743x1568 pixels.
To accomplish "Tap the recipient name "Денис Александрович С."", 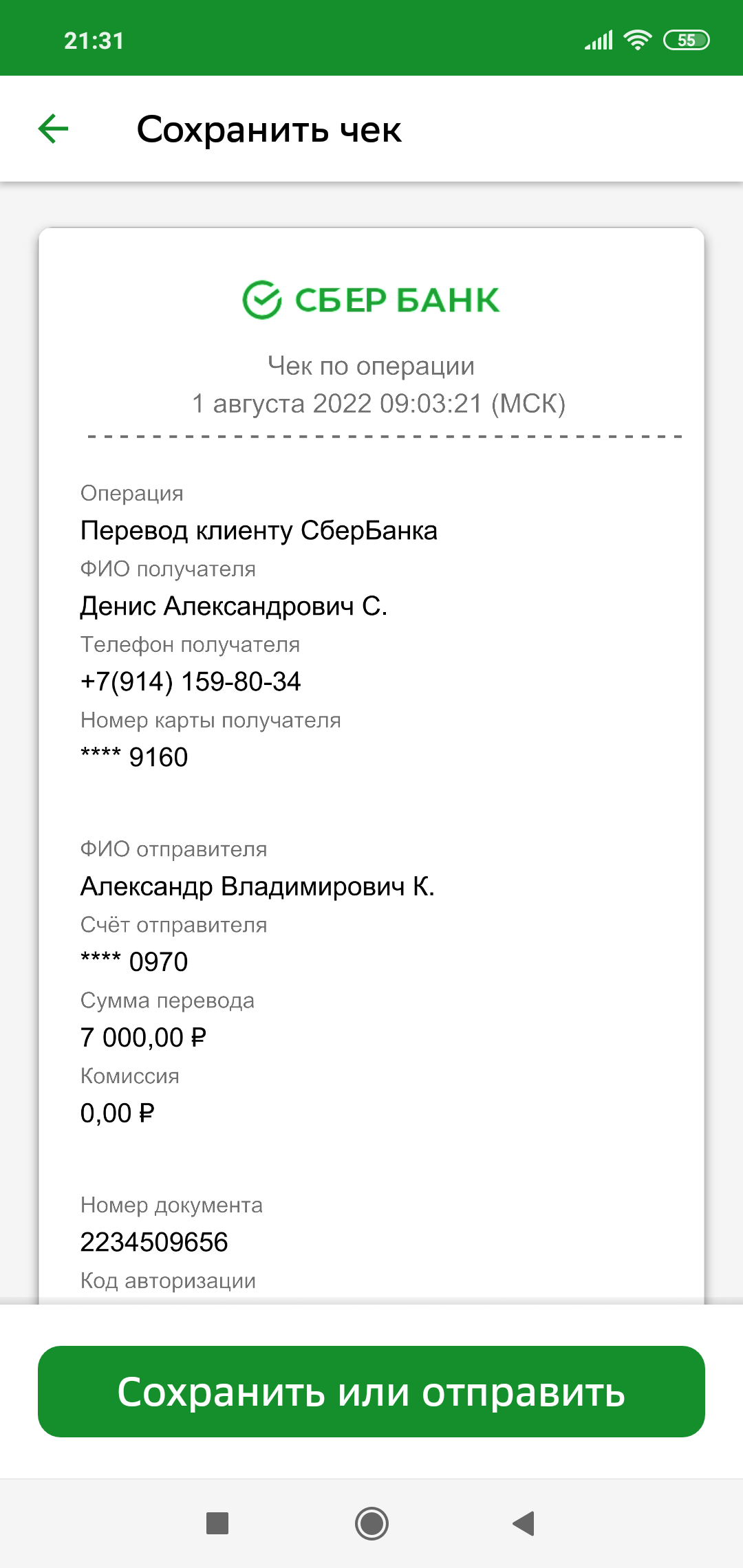I will (234, 607).
